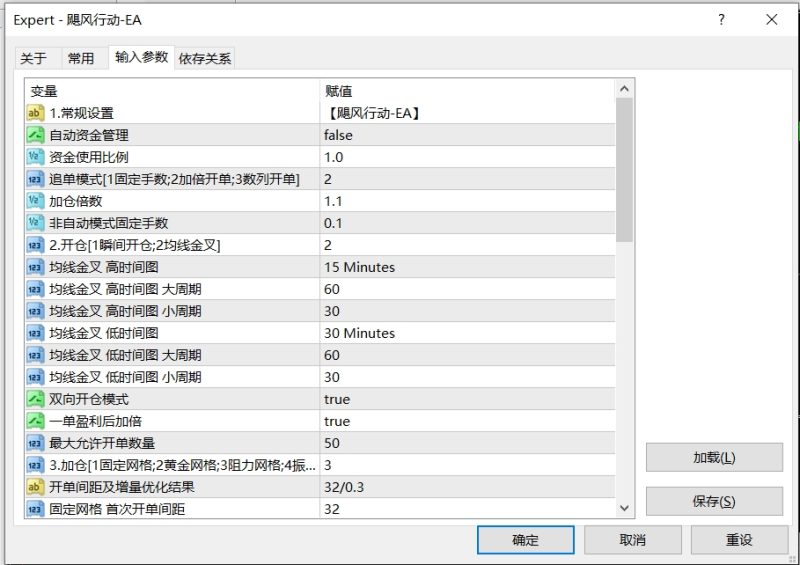The image size is (800, 565).
Task: Click the integer icon beside 均线金叉 低时间图 大周期
Action: coord(35,355)
